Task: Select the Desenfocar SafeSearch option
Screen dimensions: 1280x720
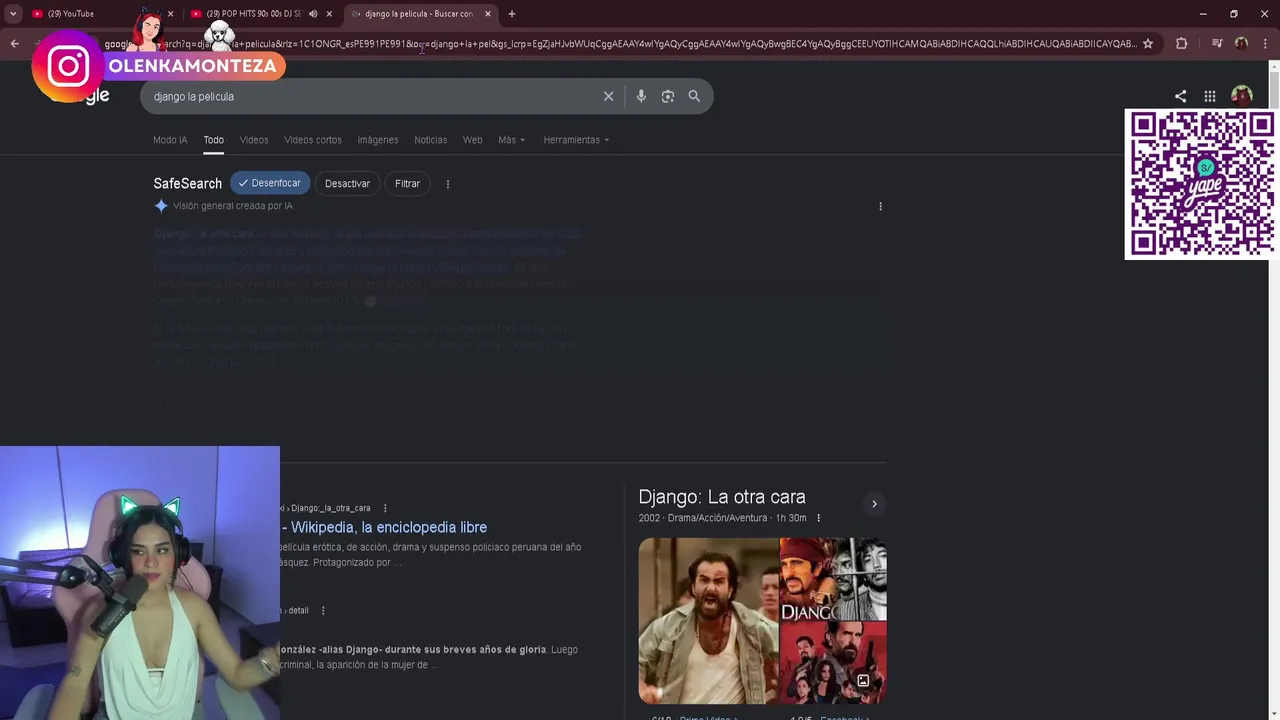Action: [x=270, y=183]
